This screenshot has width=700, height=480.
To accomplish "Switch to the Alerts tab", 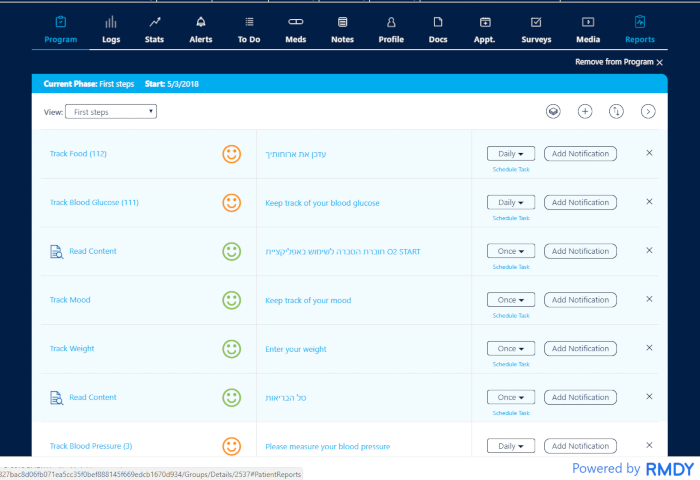I will (201, 29).
